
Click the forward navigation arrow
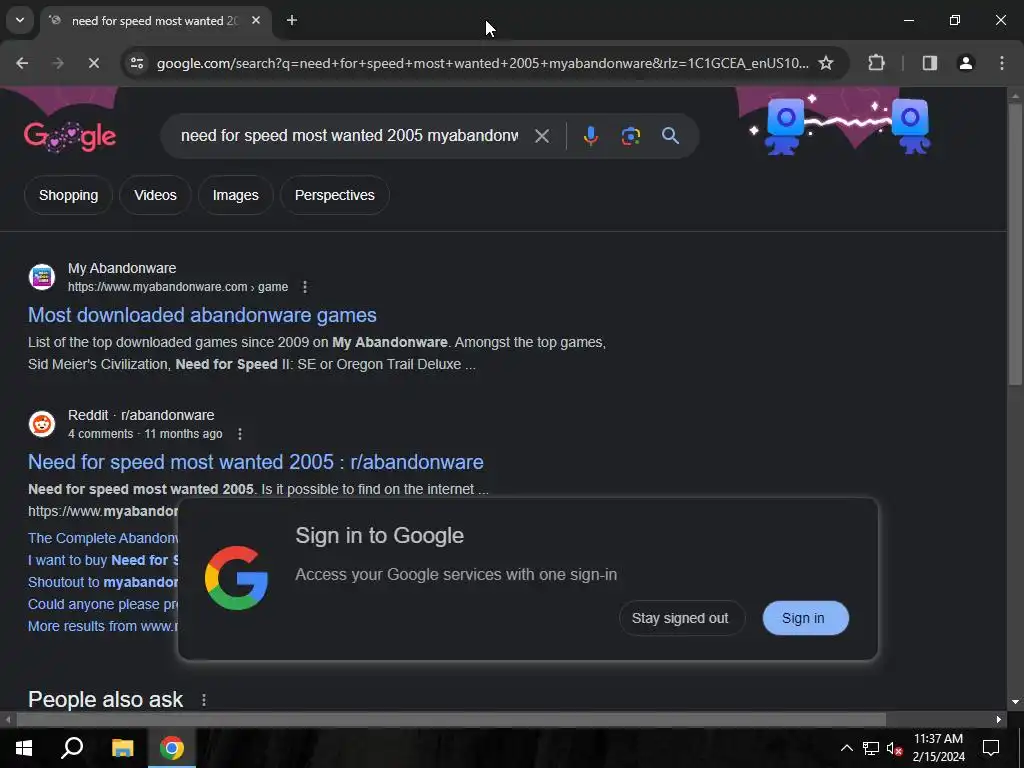57,63
